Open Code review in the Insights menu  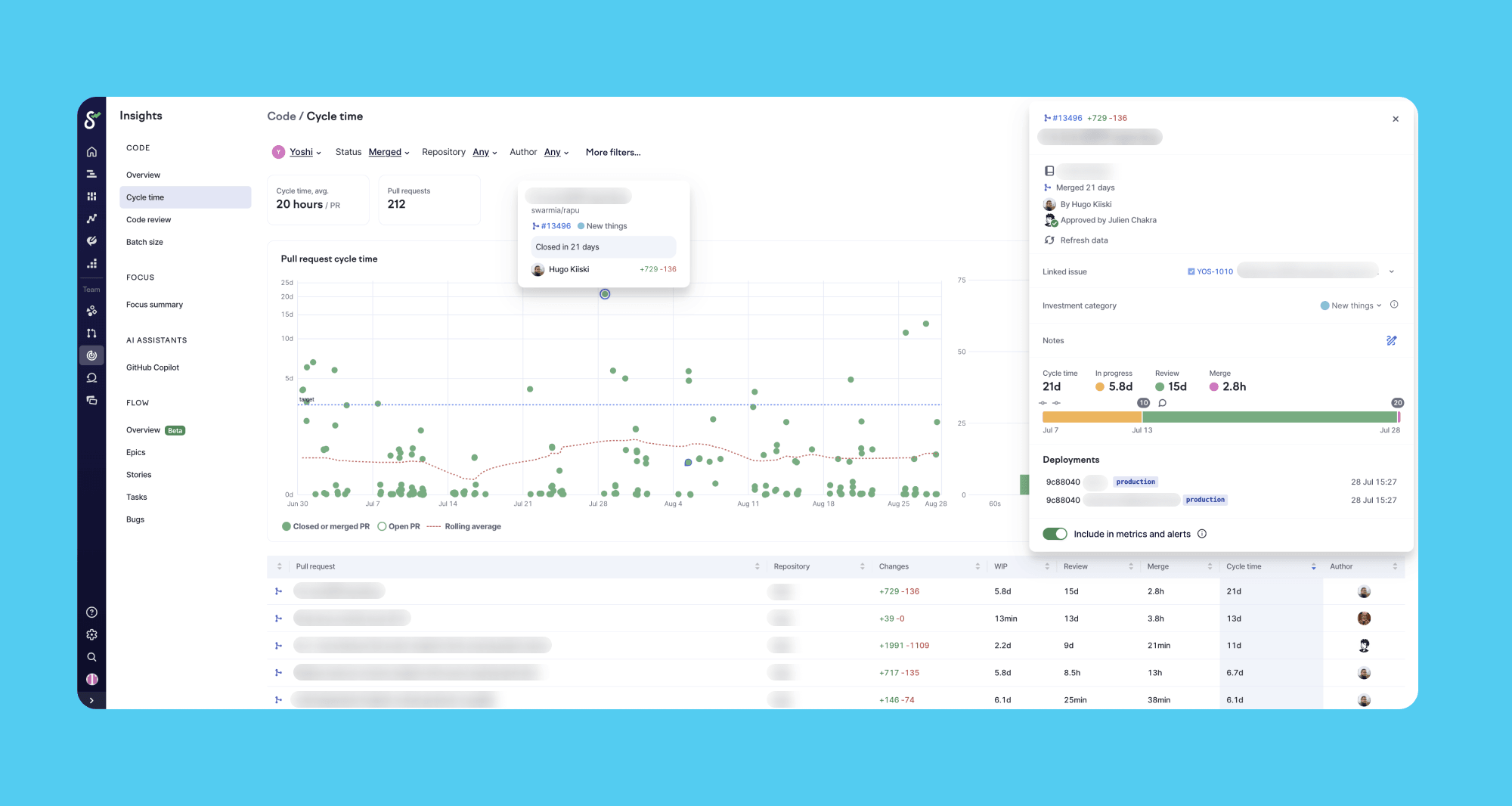coord(149,220)
